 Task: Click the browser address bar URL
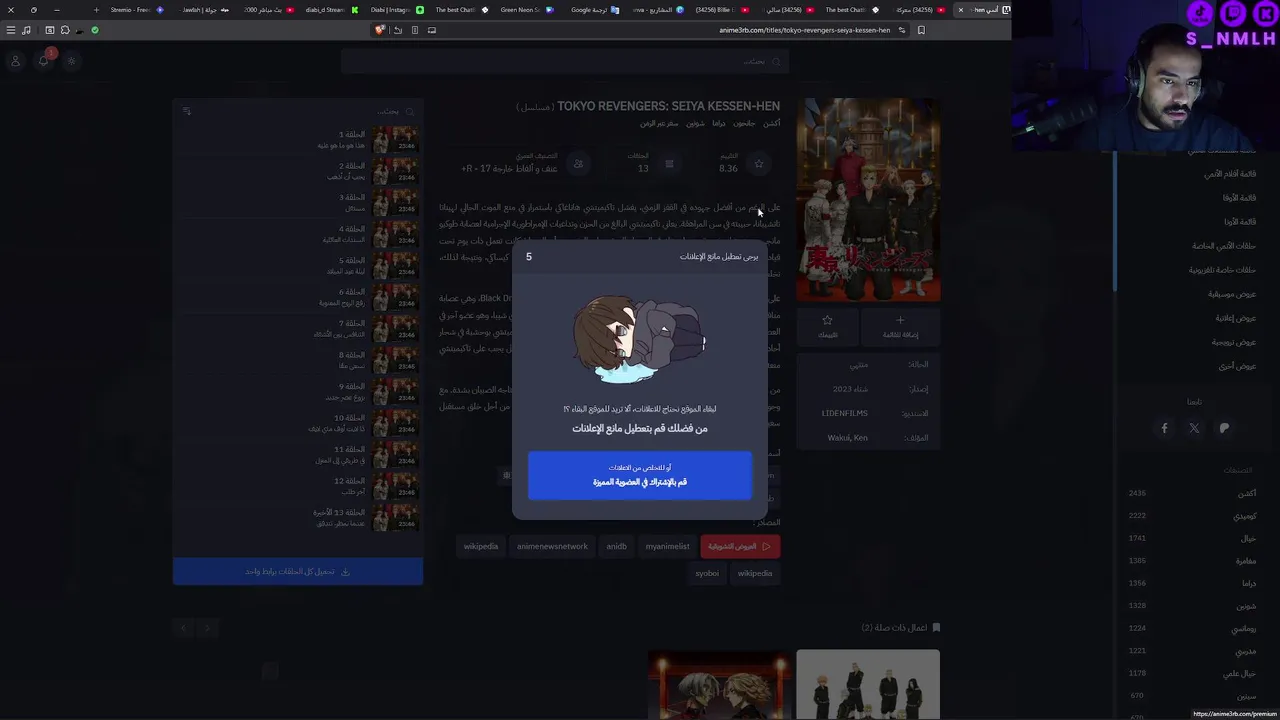[x=804, y=30]
